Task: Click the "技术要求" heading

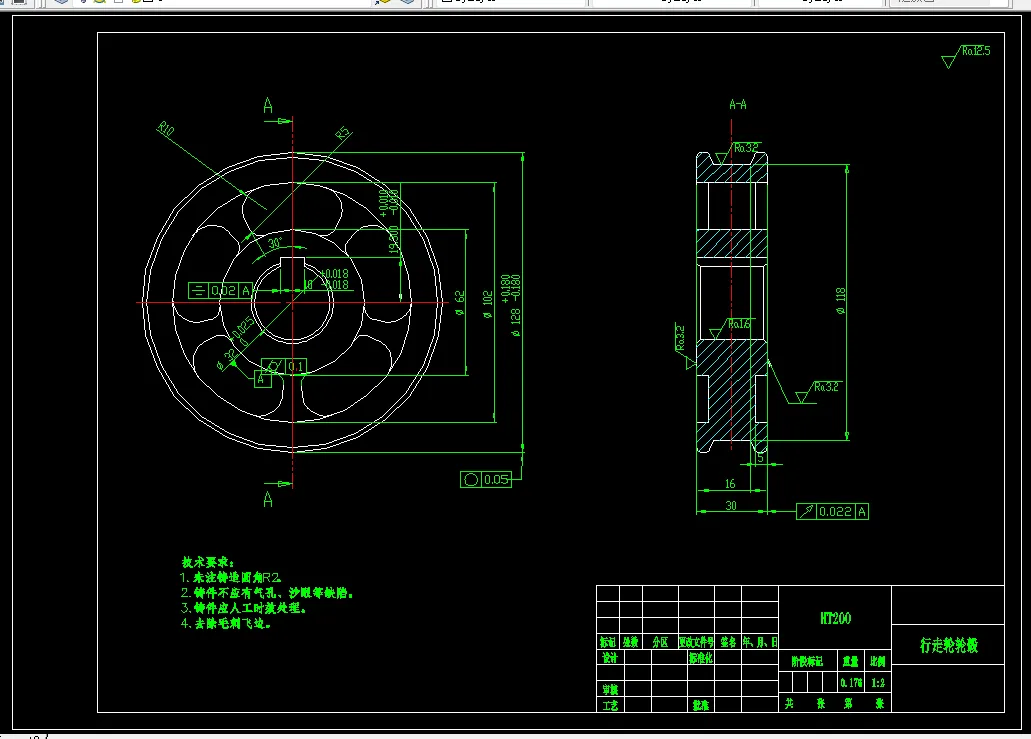Action: tap(208, 562)
